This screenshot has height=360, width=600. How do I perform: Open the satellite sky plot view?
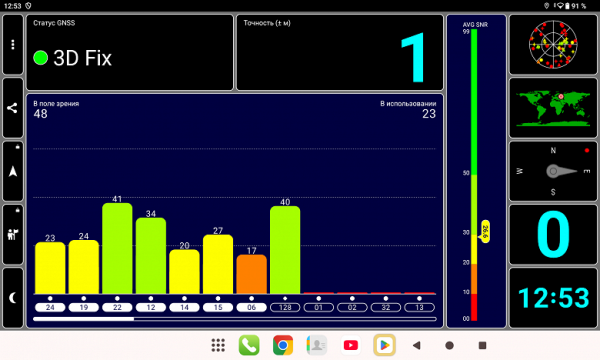(553, 45)
